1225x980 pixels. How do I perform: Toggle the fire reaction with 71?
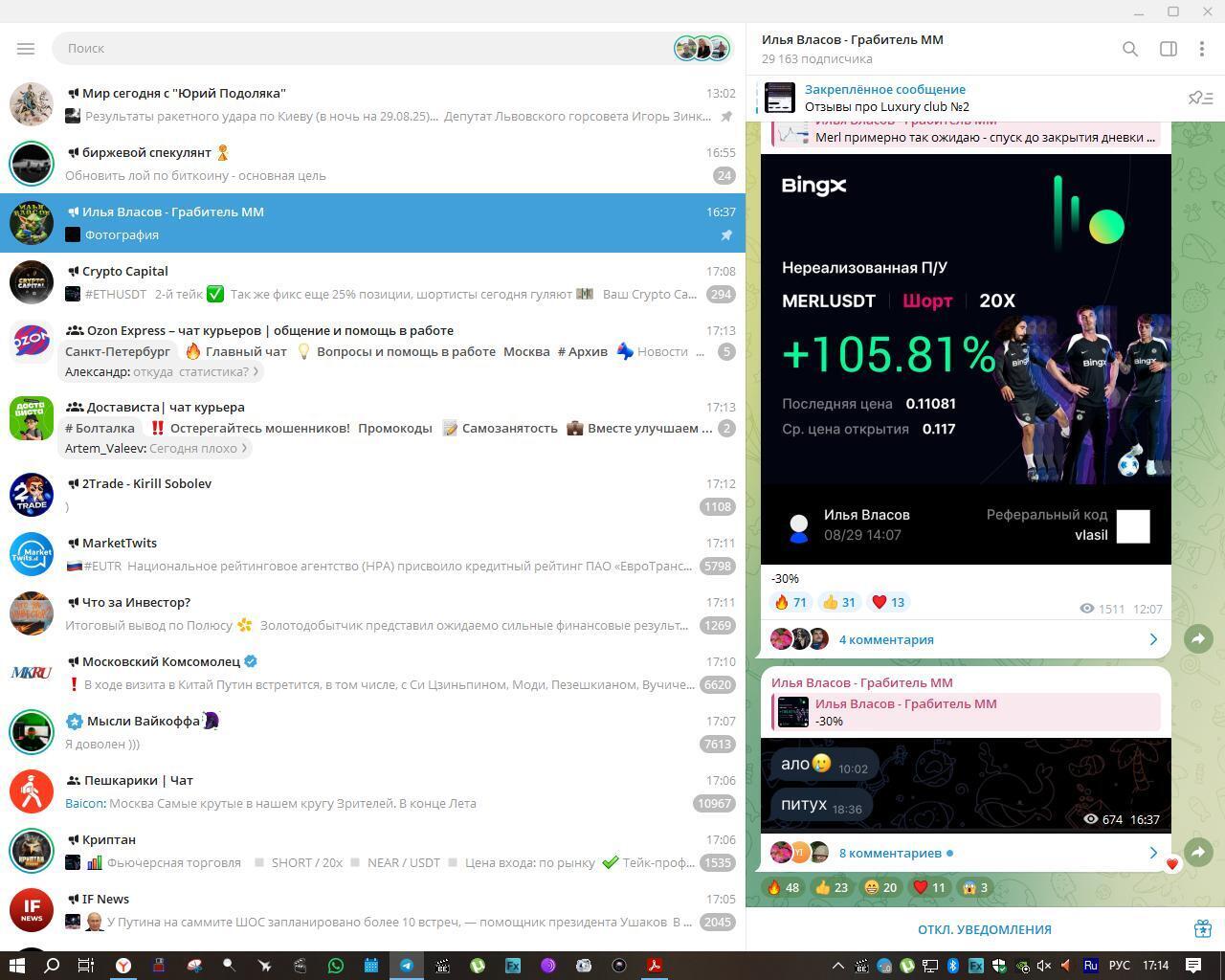pos(791,602)
